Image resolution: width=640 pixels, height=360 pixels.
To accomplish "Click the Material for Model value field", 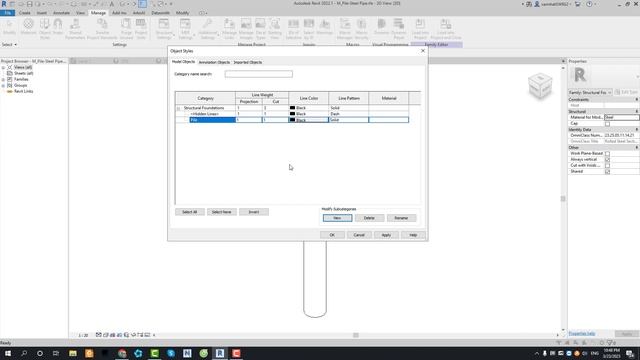I will tap(622, 117).
